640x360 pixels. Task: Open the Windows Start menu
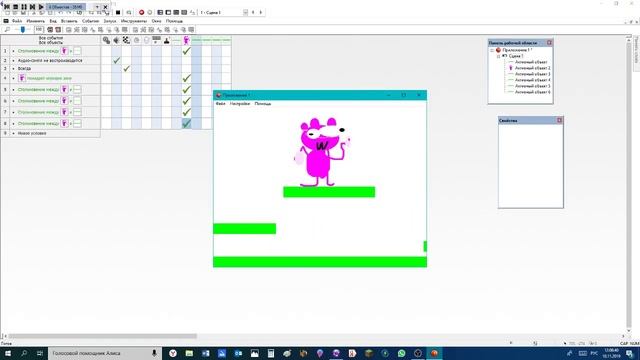click(x=8, y=353)
